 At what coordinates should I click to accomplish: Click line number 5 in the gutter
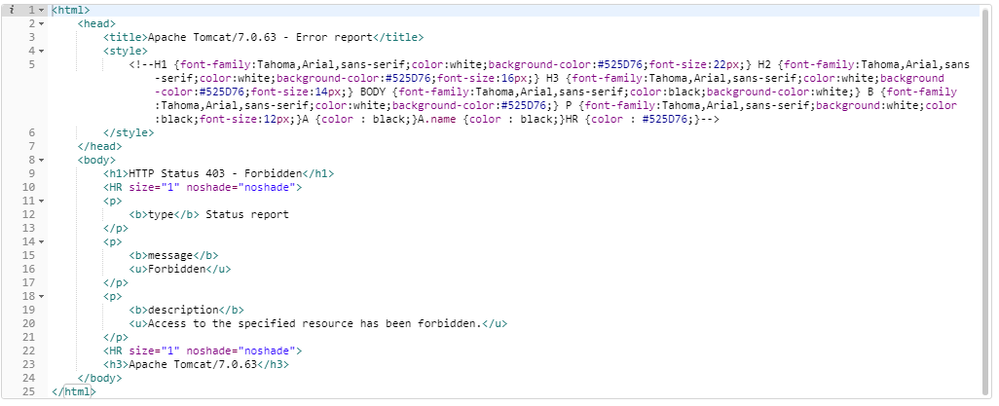(x=31, y=64)
